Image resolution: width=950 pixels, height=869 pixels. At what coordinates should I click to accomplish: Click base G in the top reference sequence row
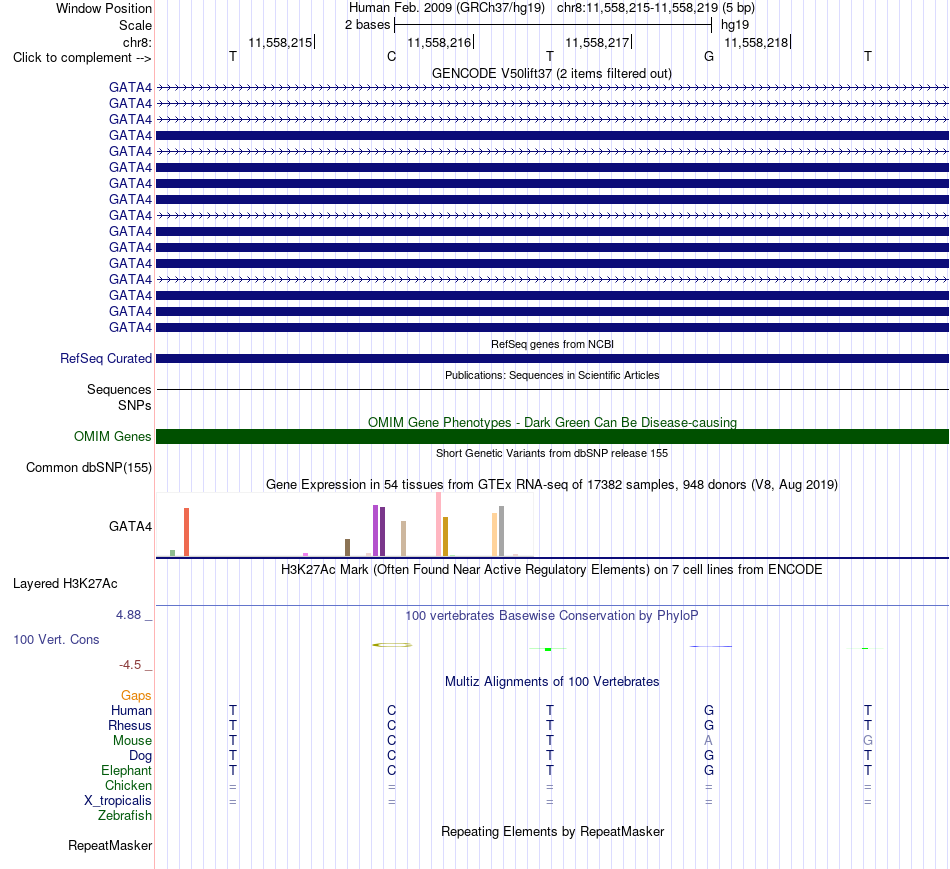point(709,56)
